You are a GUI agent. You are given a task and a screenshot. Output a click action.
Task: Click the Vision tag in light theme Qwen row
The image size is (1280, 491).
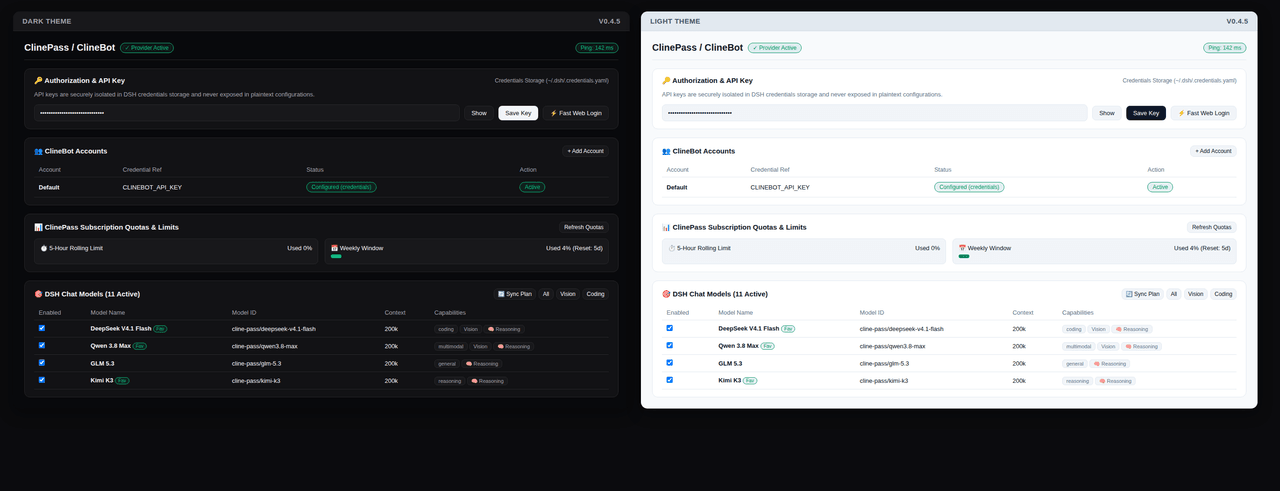point(1108,346)
